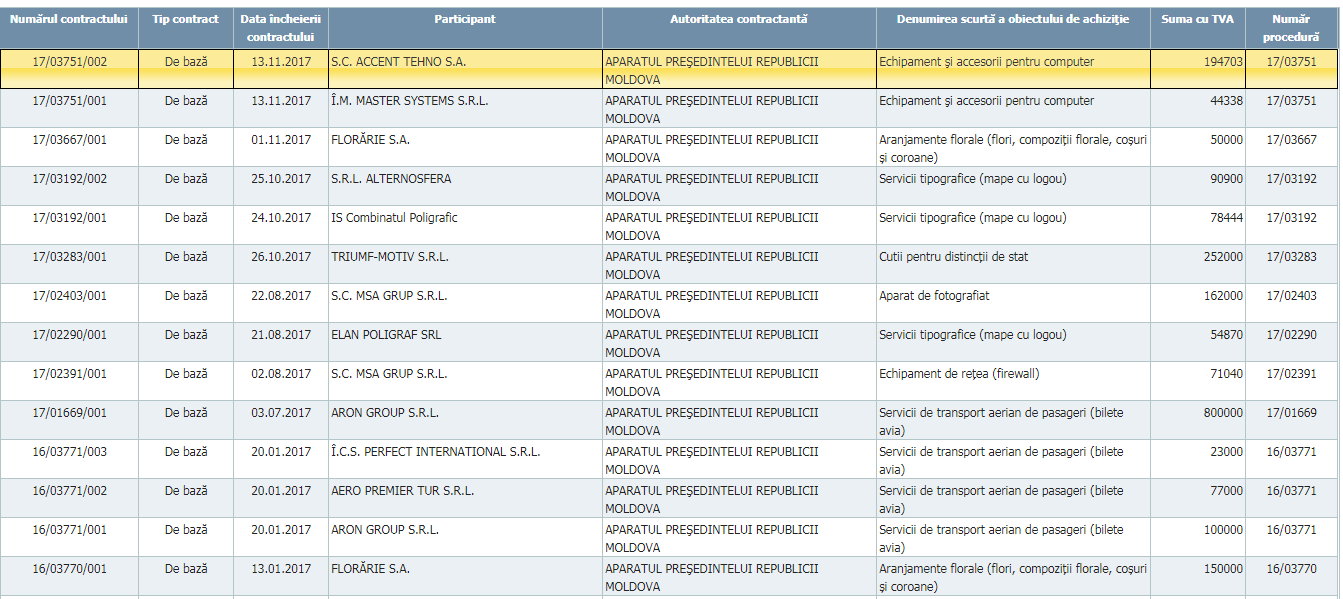Select contract number 17/02391/001
This screenshot has height=599, width=1343.
[69, 374]
